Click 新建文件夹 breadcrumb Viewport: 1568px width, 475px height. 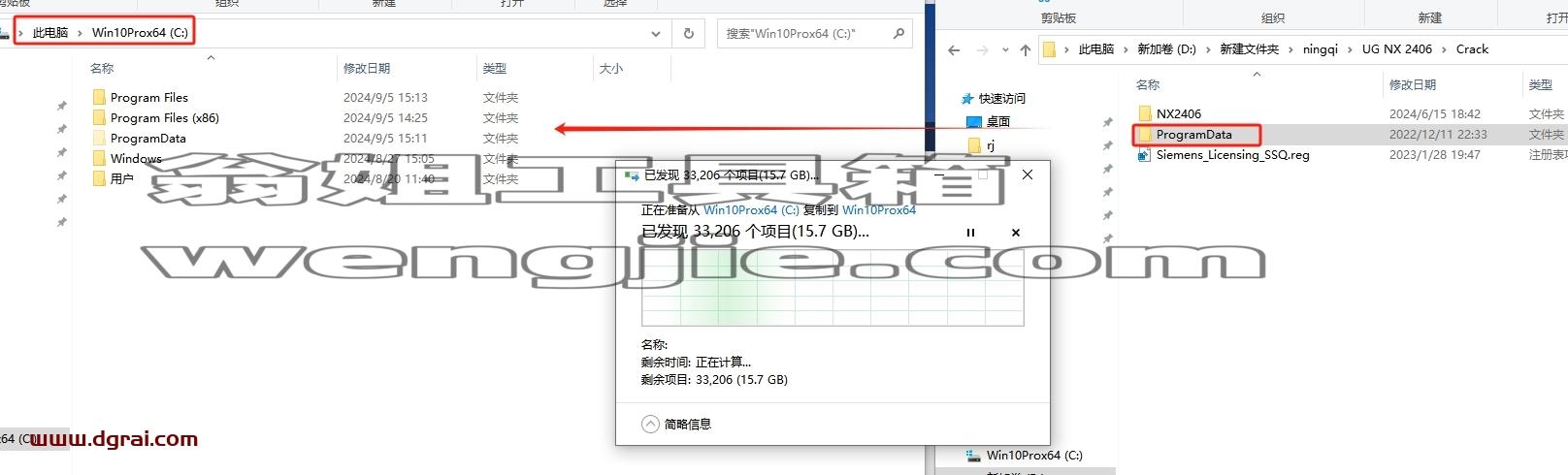tap(1249, 48)
